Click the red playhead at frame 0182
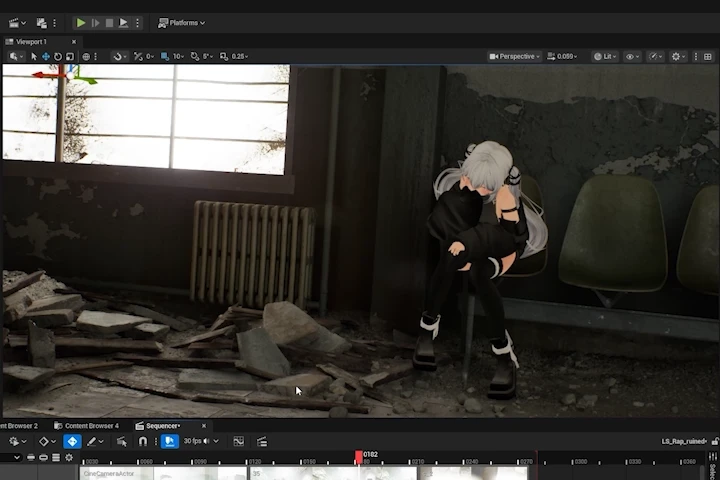 point(359,457)
